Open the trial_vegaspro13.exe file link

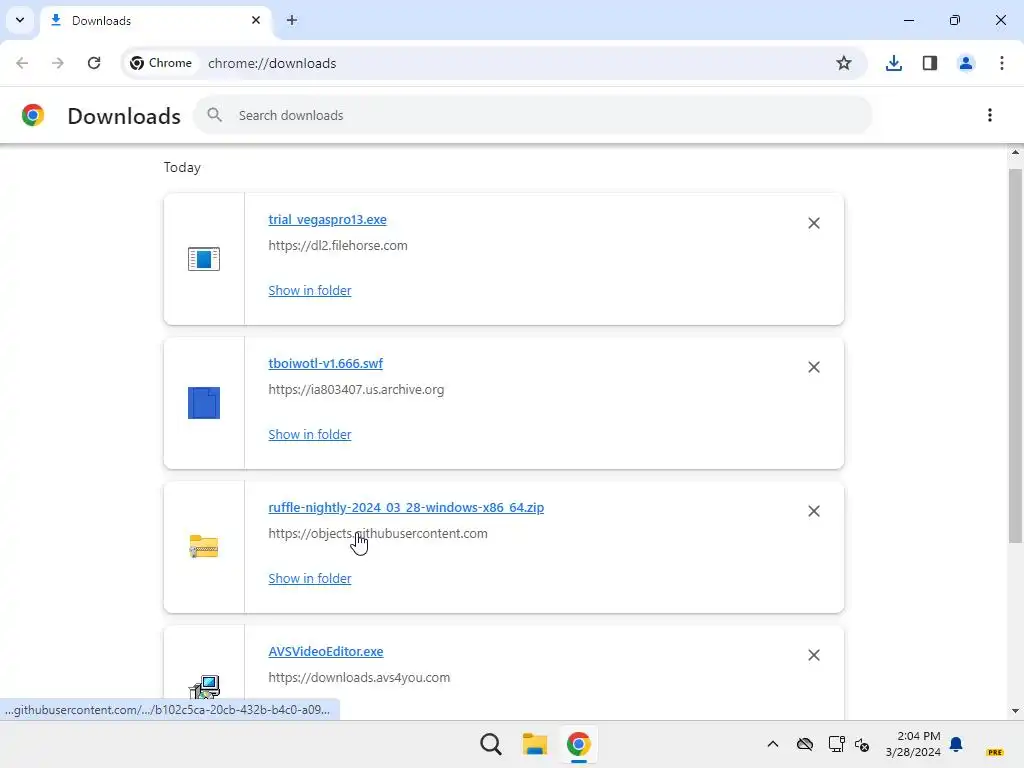(x=327, y=219)
